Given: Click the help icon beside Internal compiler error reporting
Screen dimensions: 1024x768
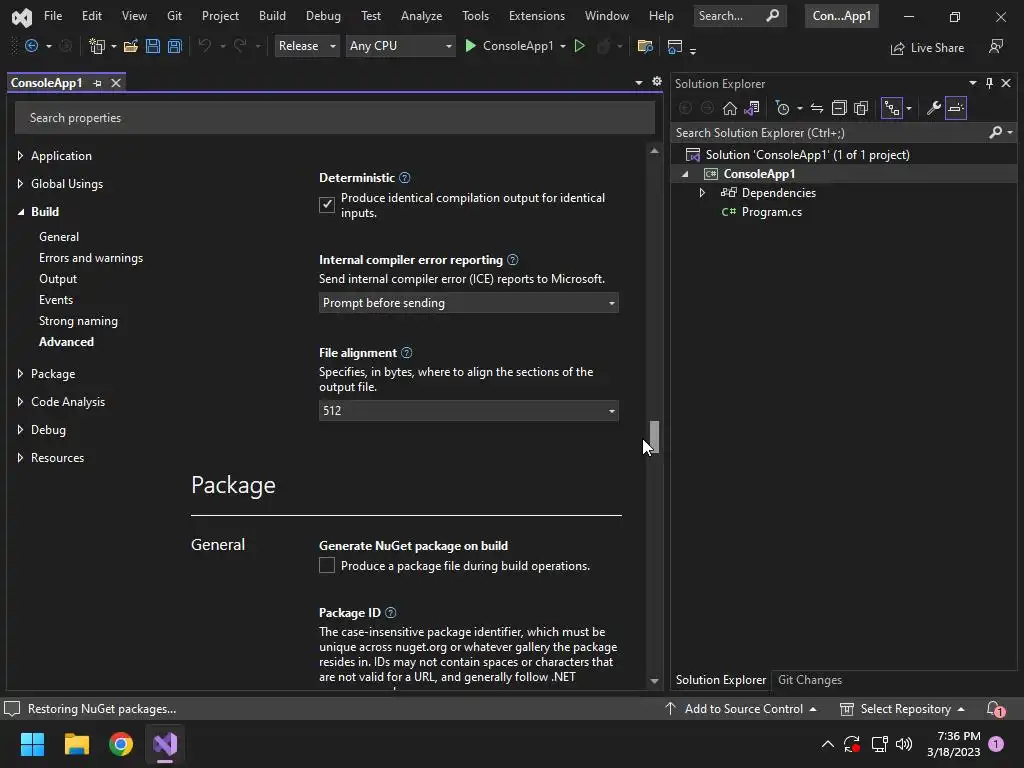Looking at the screenshot, I should point(513,260).
